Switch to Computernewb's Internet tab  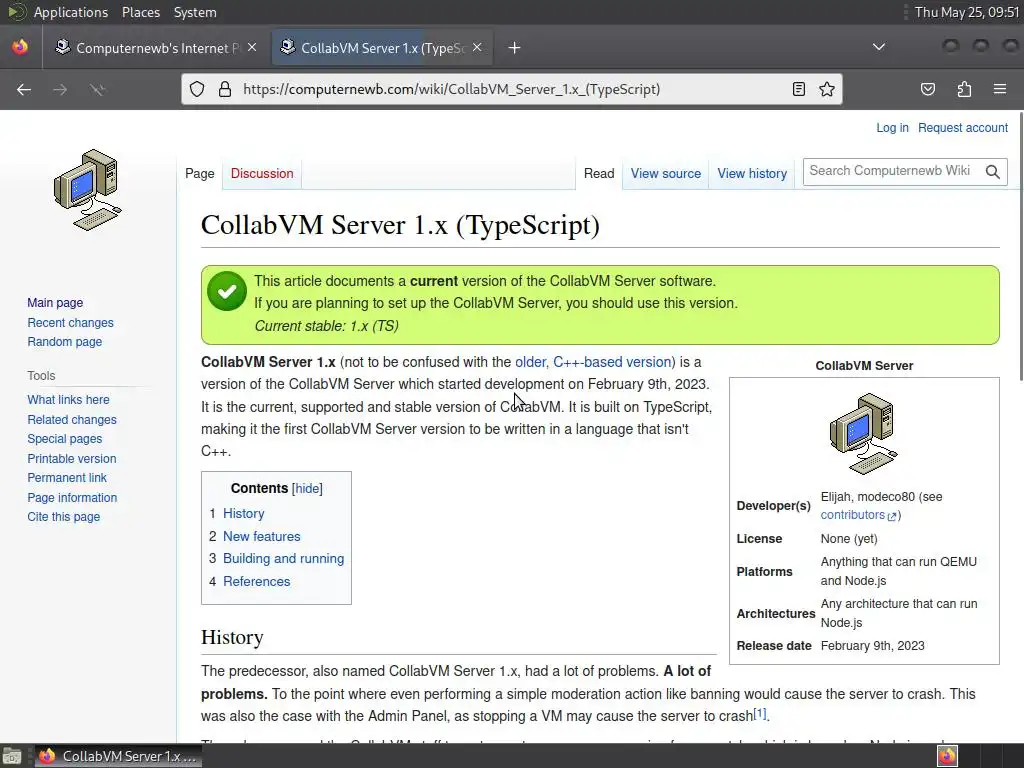(x=157, y=48)
